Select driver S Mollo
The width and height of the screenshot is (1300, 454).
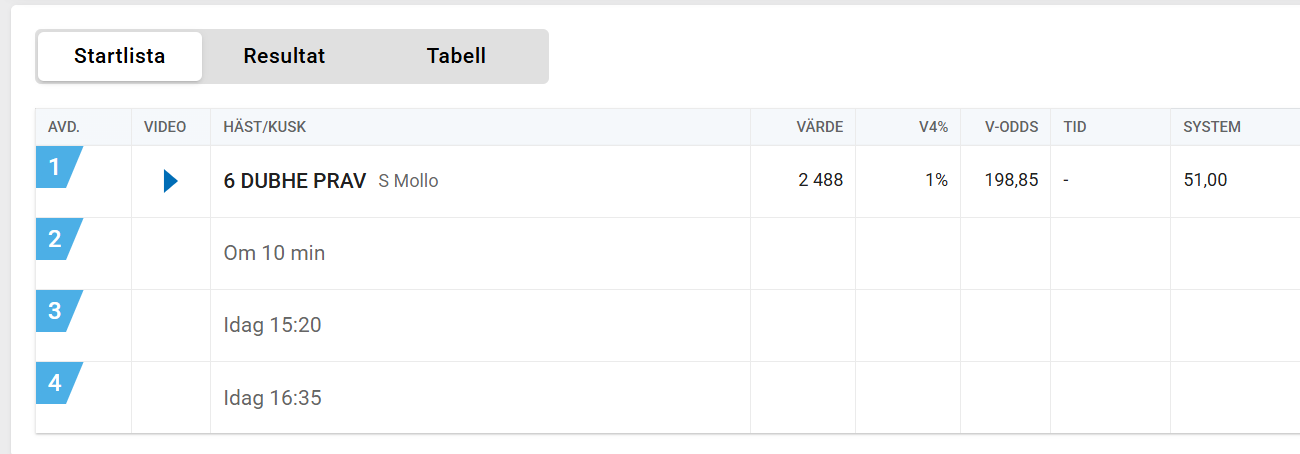[408, 181]
